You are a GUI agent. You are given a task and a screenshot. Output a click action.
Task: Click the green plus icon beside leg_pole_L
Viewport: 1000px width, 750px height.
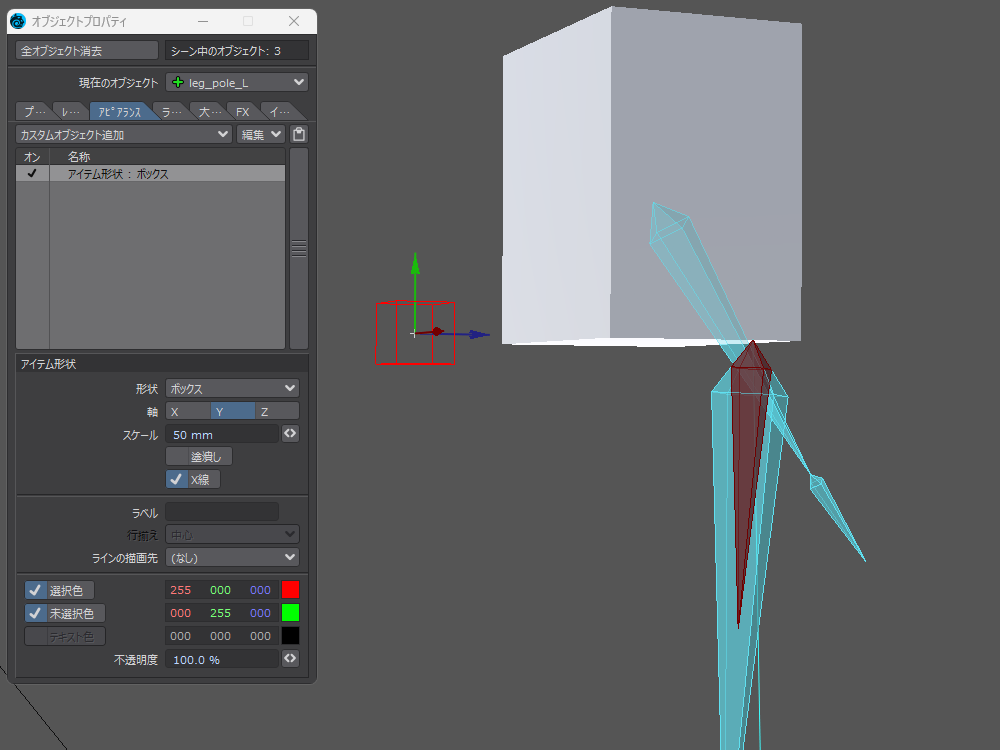(x=178, y=82)
